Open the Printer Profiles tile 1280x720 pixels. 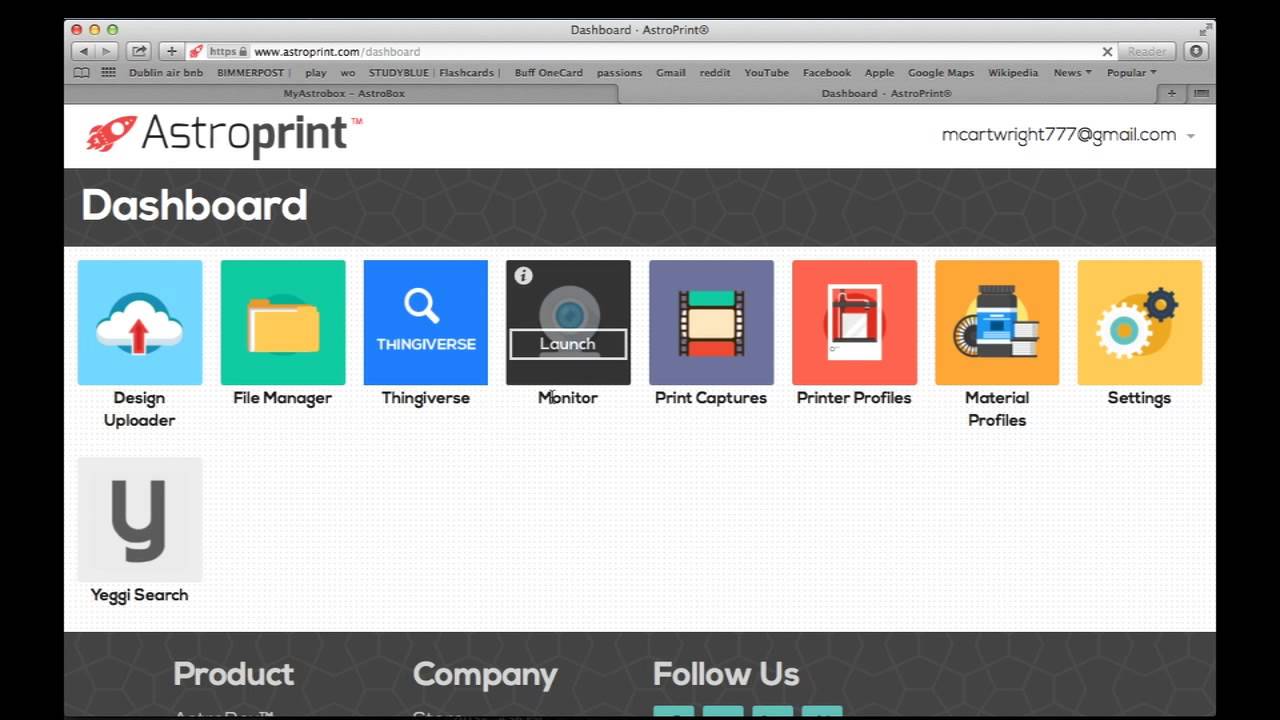pos(854,322)
